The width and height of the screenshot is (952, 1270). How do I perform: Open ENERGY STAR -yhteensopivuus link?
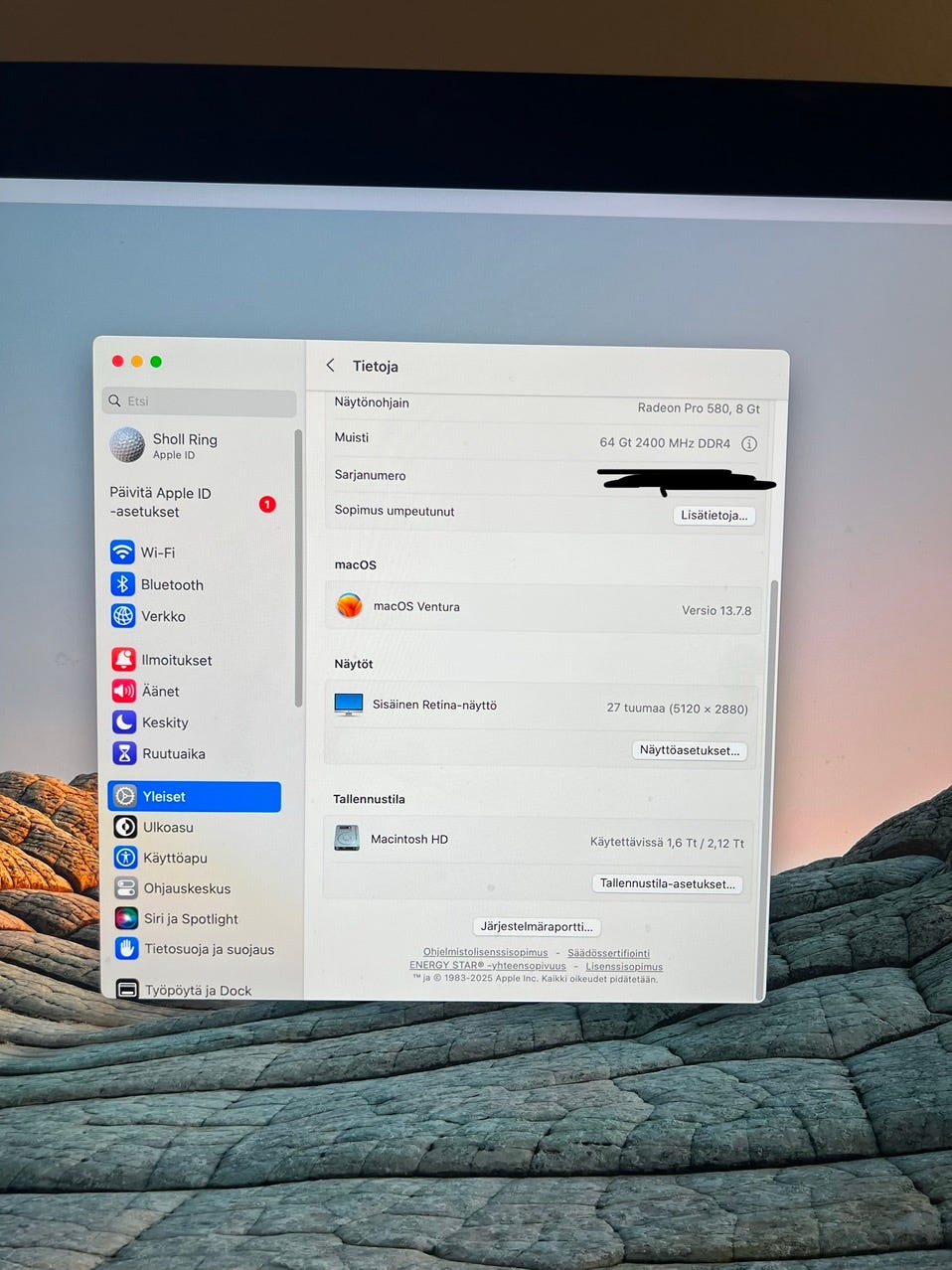(488, 965)
